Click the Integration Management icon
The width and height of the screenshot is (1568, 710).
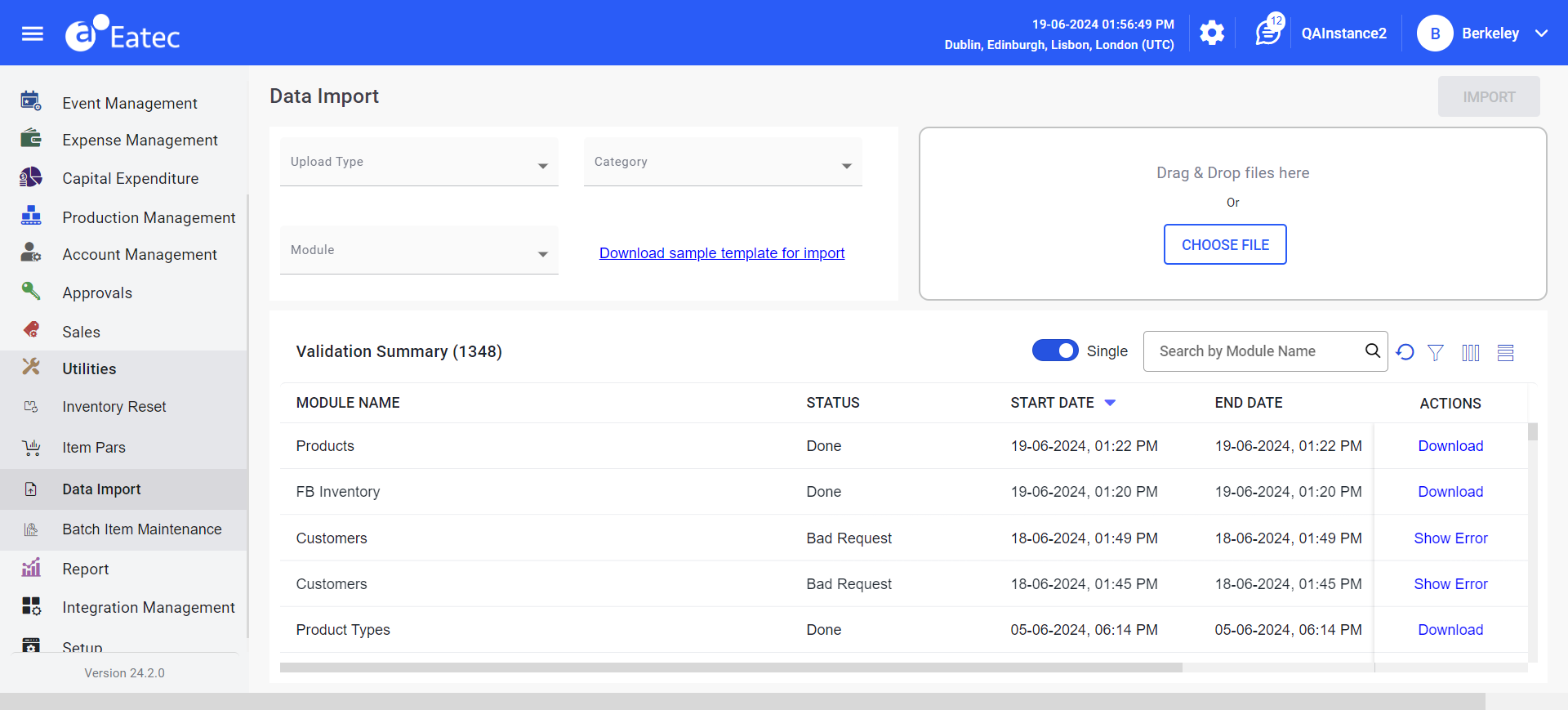[x=31, y=605]
